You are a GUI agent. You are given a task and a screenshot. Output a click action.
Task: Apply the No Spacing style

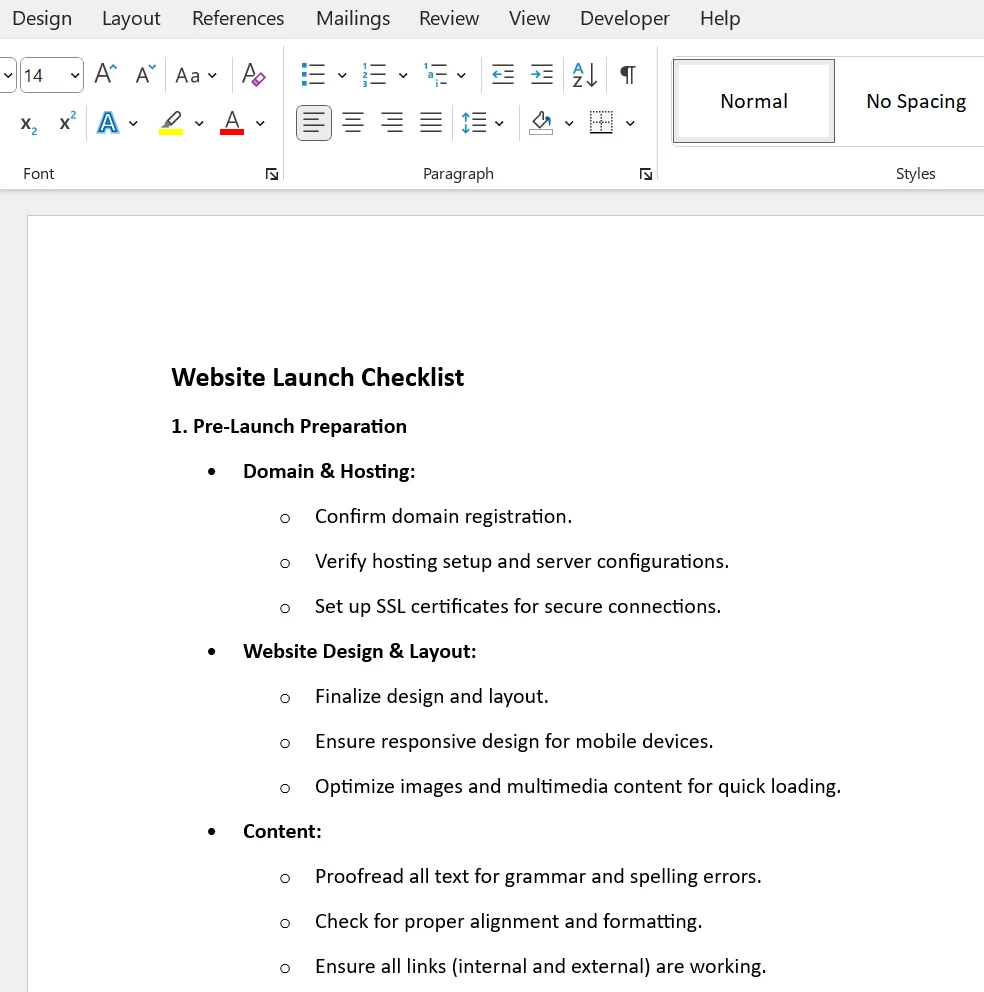point(916,101)
